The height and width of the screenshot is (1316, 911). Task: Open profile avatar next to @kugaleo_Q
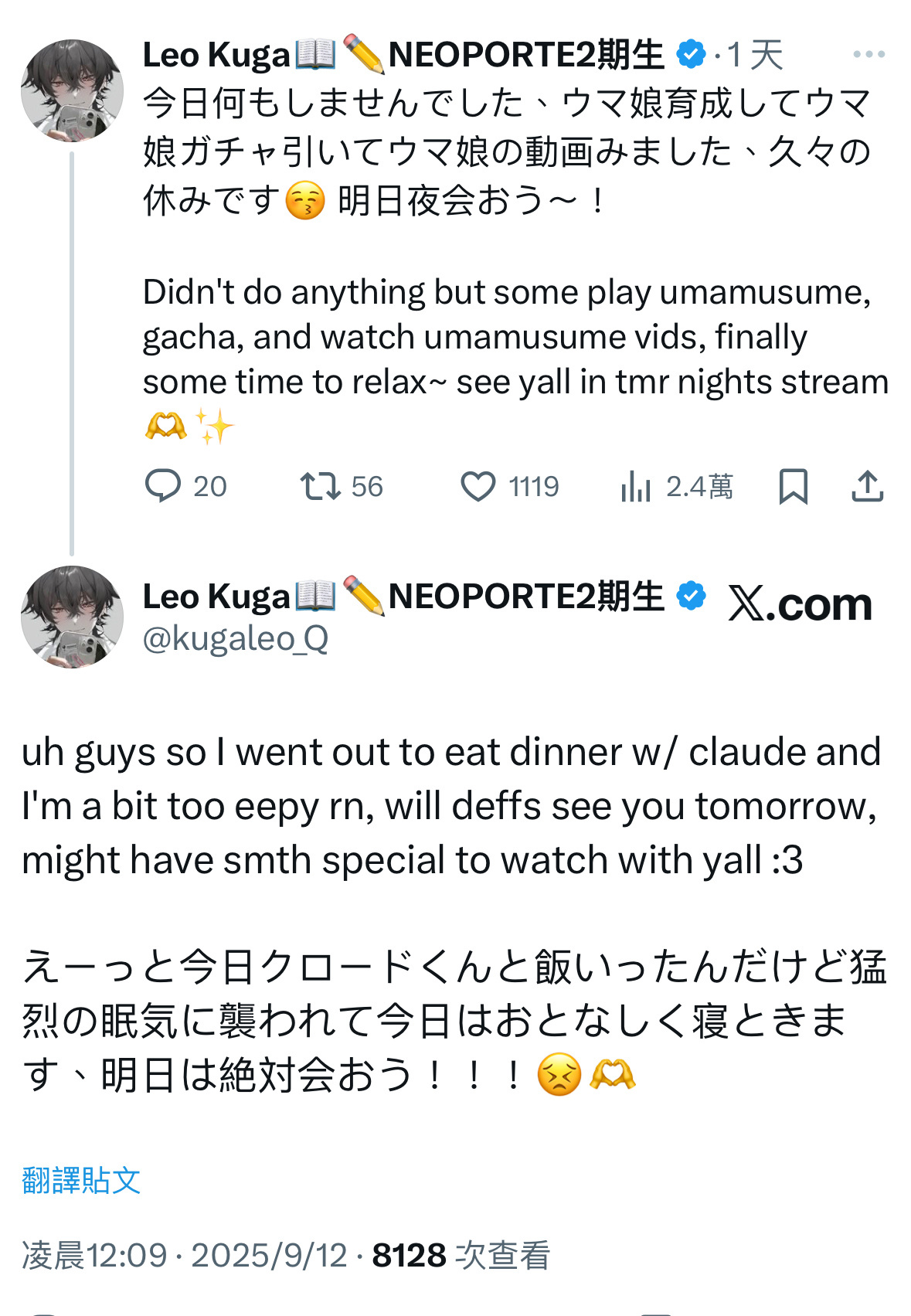pos(72,617)
